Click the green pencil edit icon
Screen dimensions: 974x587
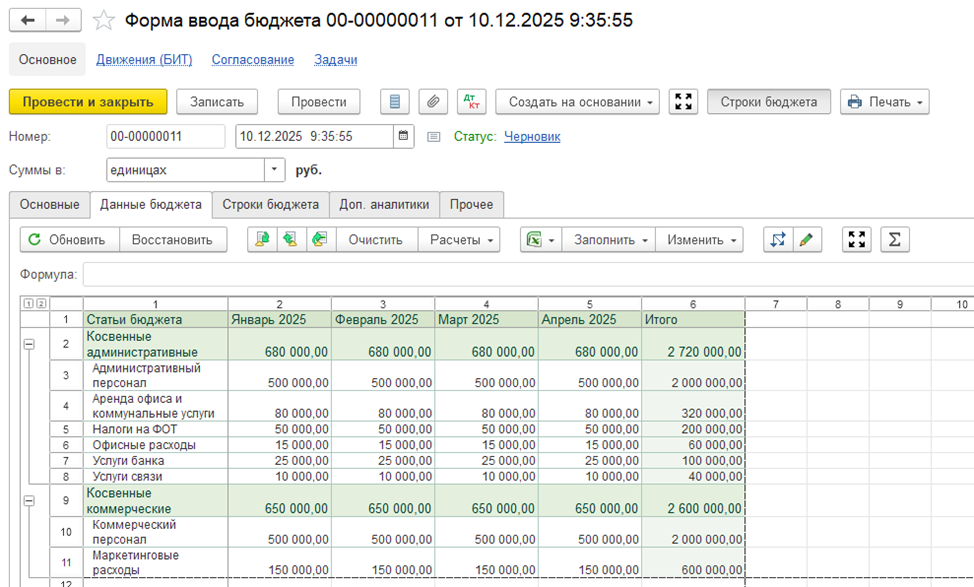807,240
